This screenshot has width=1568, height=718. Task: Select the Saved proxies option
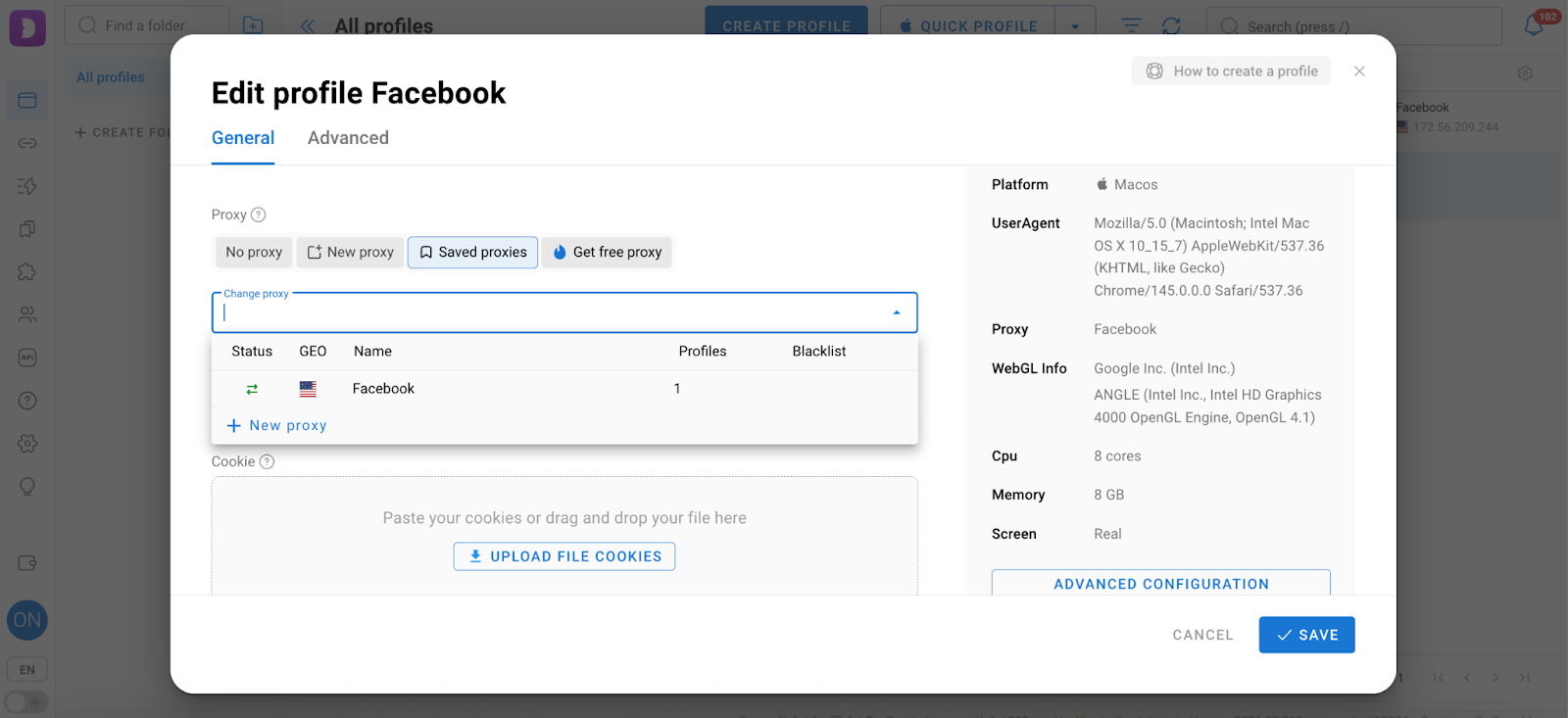tap(472, 252)
